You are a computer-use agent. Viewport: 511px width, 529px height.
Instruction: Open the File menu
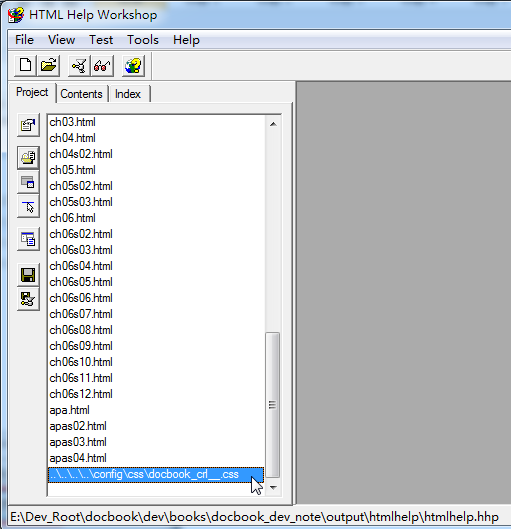(24, 40)
